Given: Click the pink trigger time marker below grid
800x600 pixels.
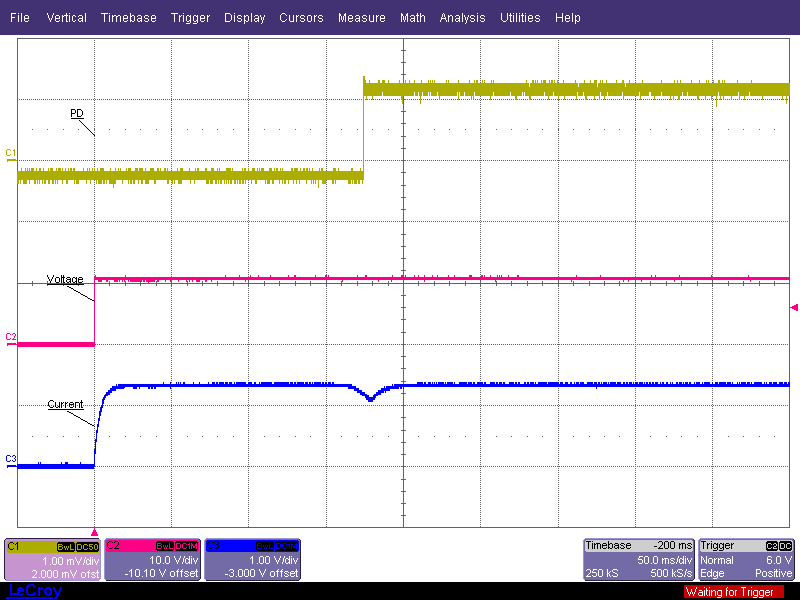Looking at the screenshot, I should (94, 532).
